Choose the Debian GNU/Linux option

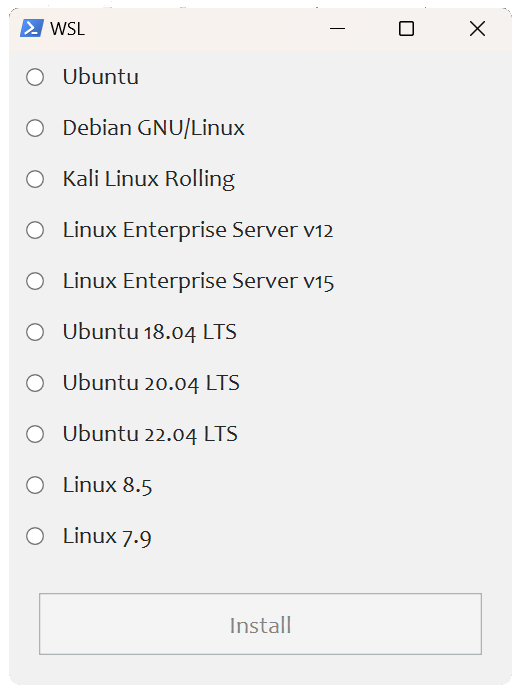pyautogui.click(x=35, y=128)
